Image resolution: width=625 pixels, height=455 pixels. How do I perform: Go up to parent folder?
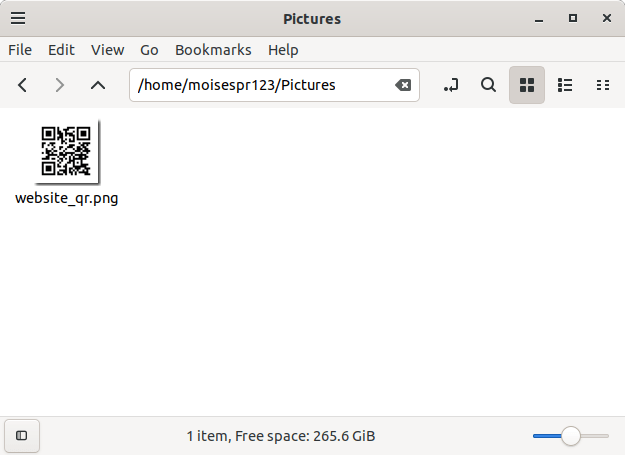point(98,85)
